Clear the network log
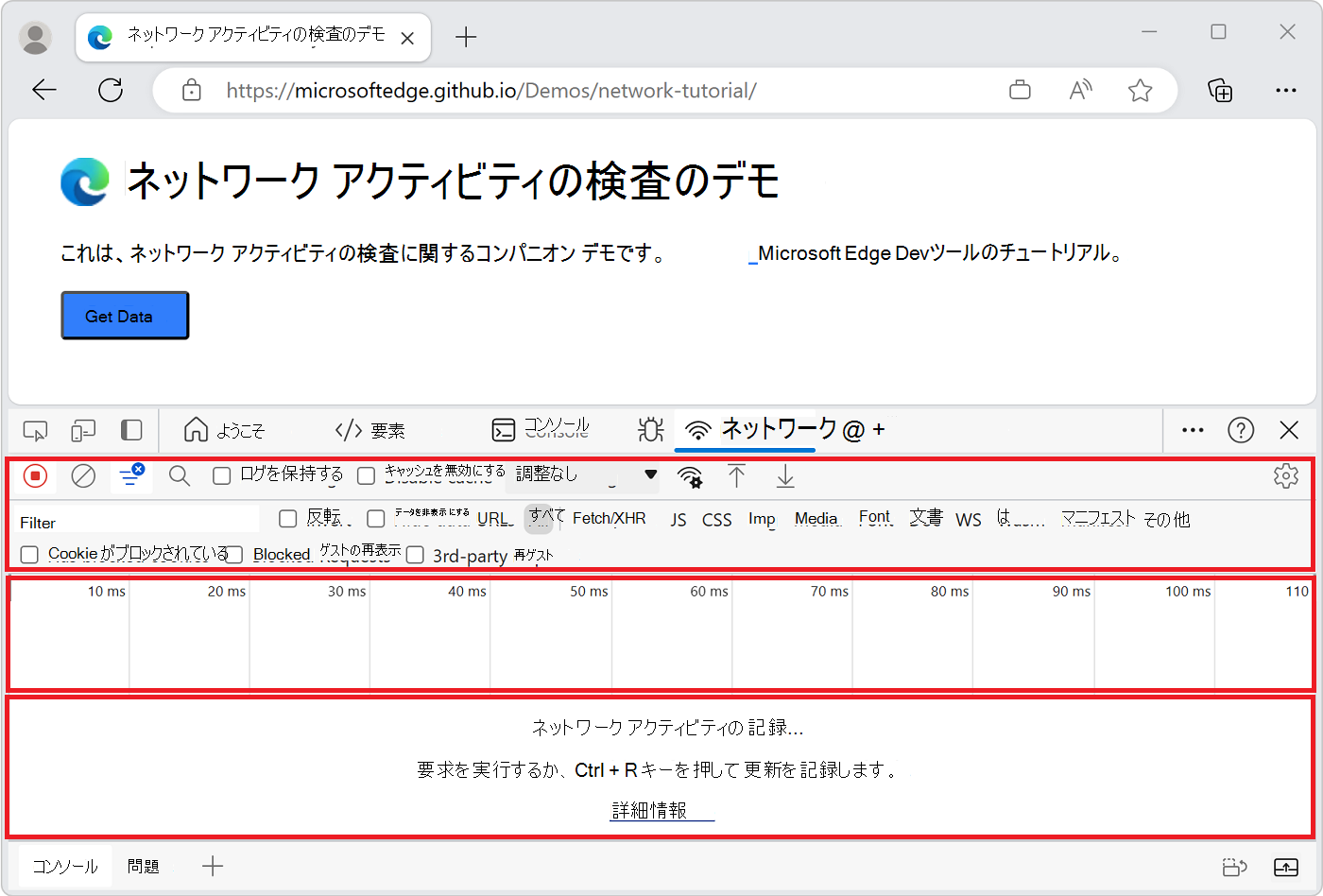The image size is (1323, 896). pos(83,476)
